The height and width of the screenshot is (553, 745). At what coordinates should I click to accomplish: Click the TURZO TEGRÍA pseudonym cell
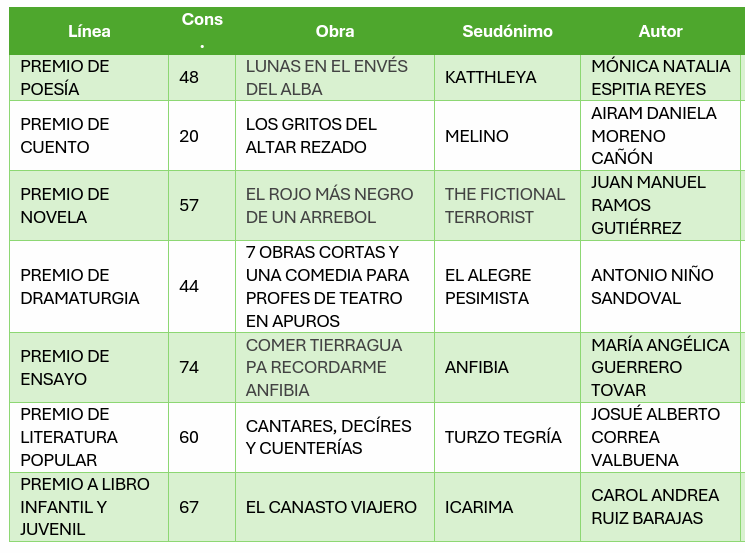tap(503, 437)
